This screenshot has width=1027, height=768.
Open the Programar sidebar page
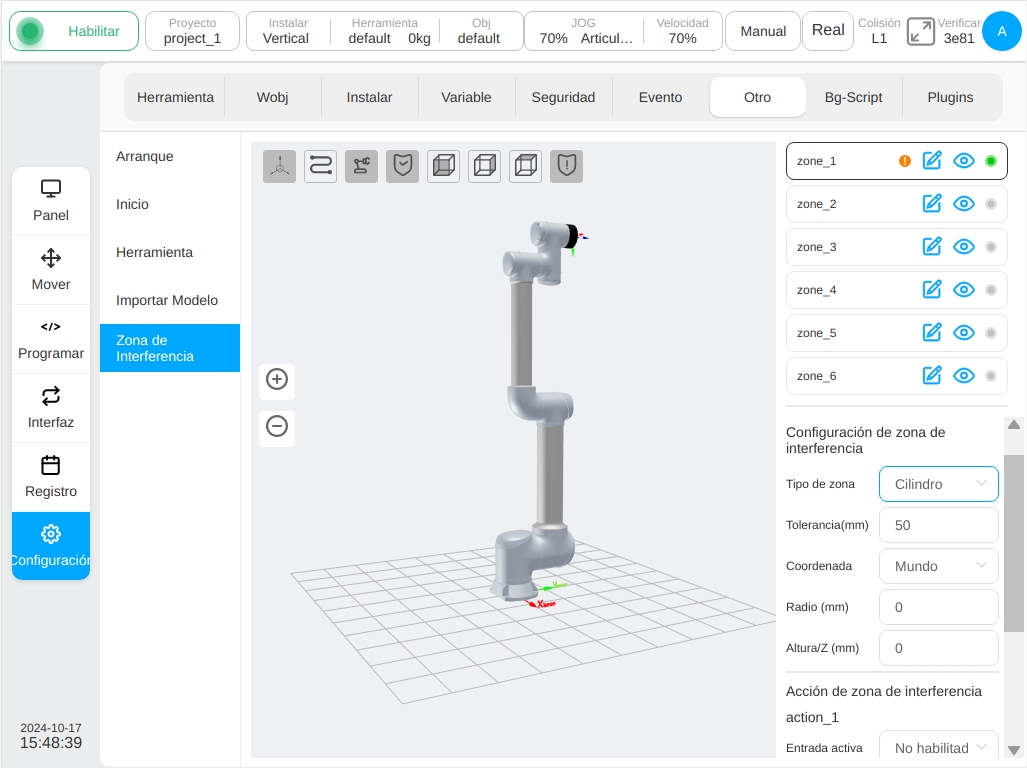[51, 339]
